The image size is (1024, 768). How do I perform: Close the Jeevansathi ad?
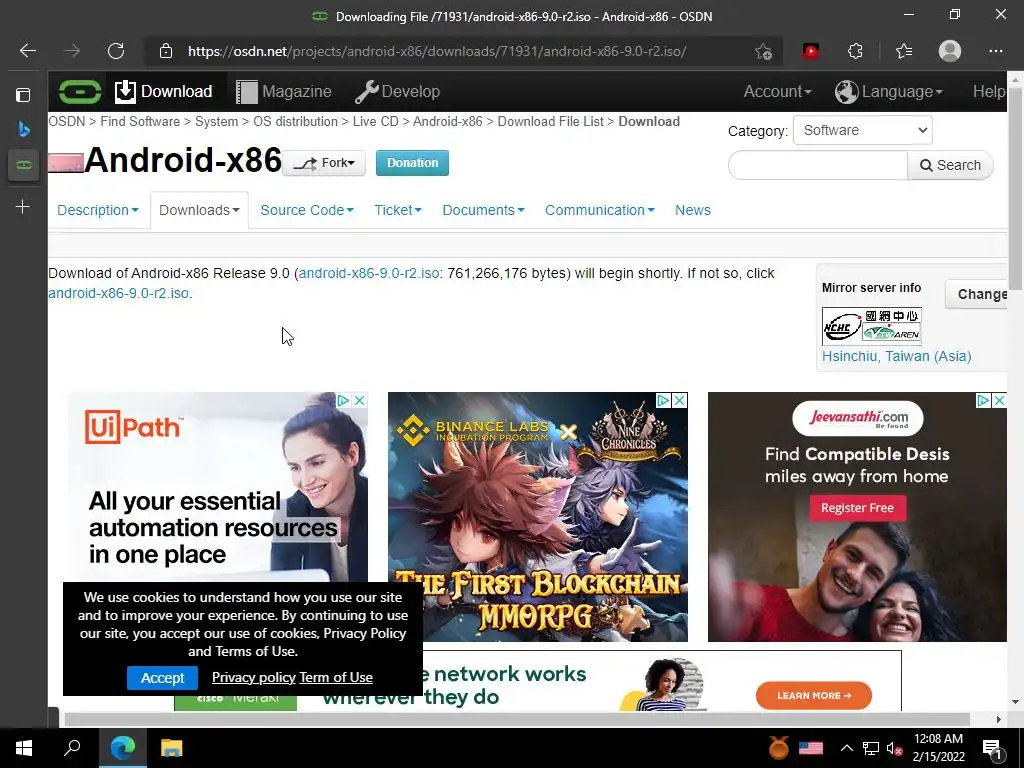pos(999,400)
